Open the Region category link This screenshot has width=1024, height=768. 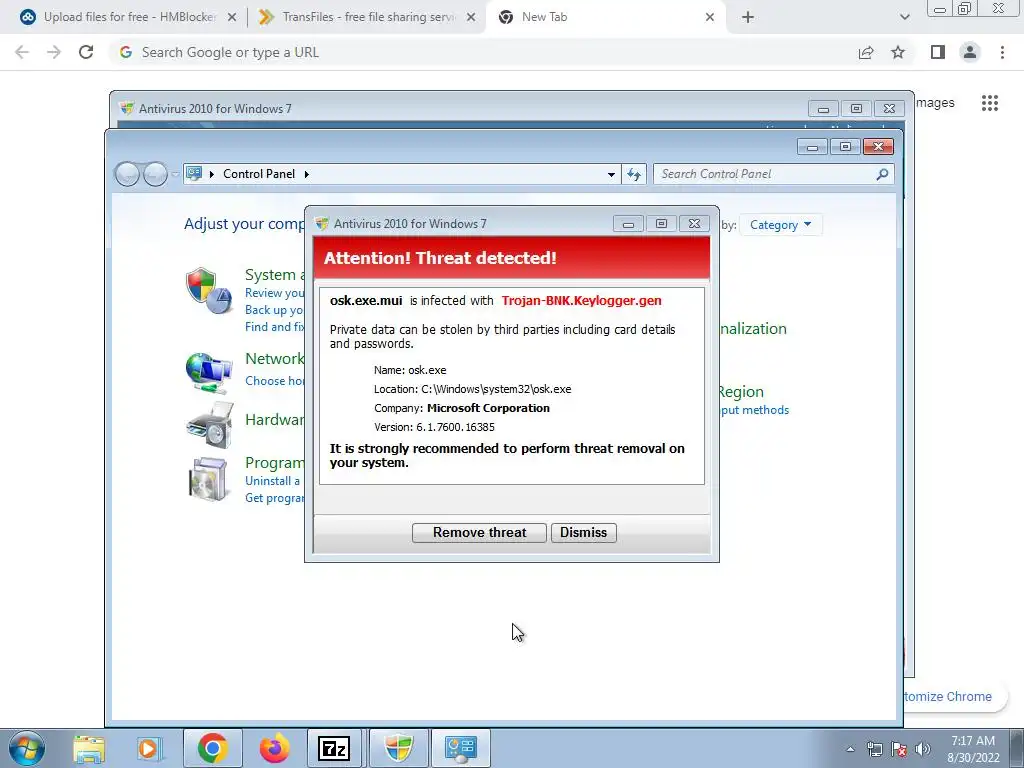pos(741,392)
